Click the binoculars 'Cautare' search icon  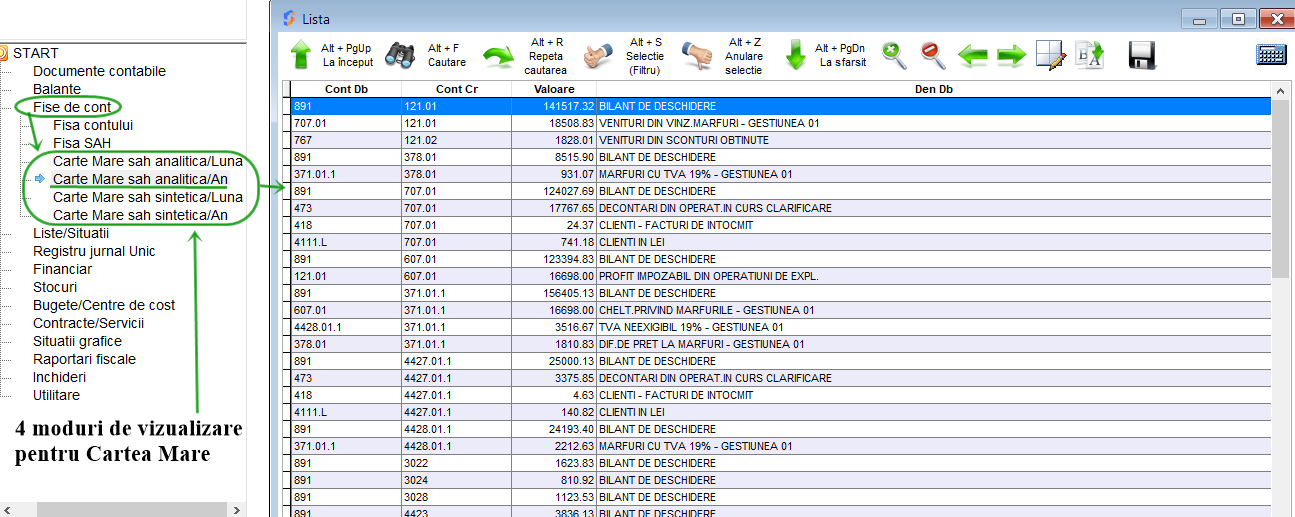pyautogui.click(x=400, y=55)
